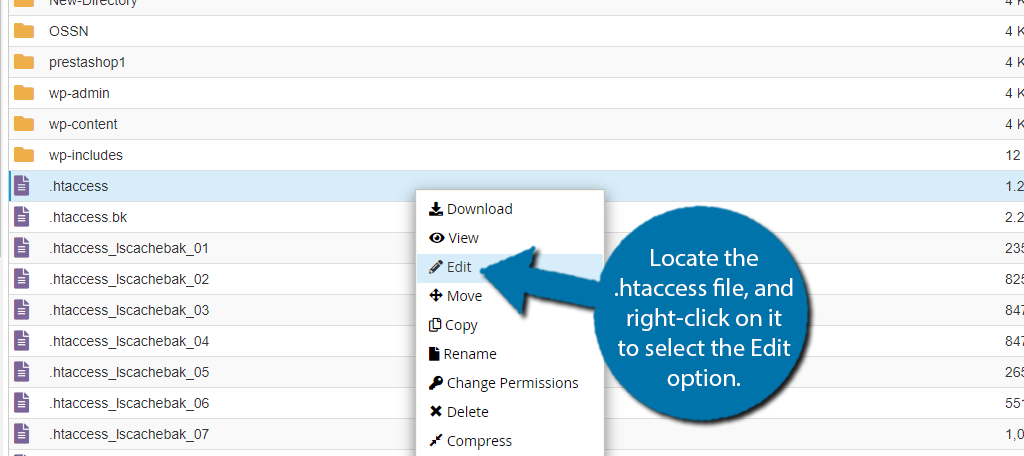
Task: Open Change Permissions from the context menu
Action: click(x=509, y=383)
